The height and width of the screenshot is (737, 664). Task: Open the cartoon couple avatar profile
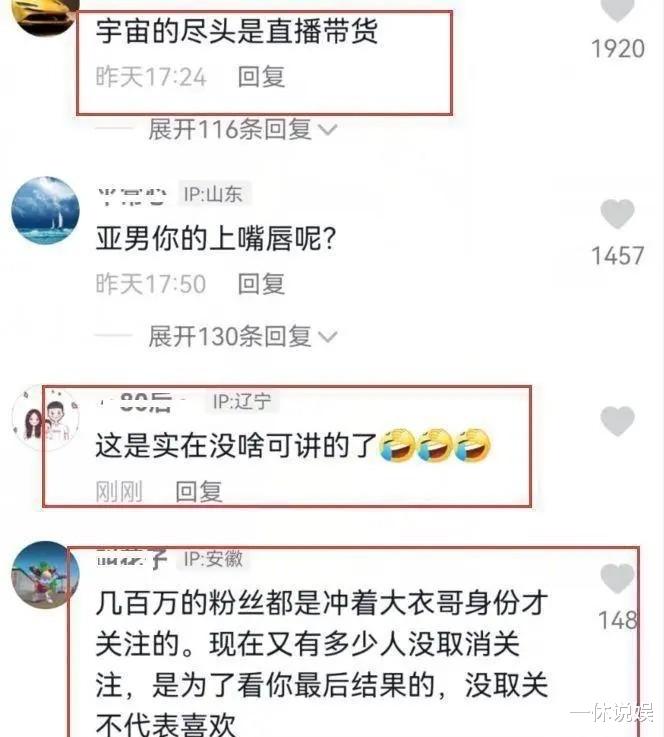point(45,418)
